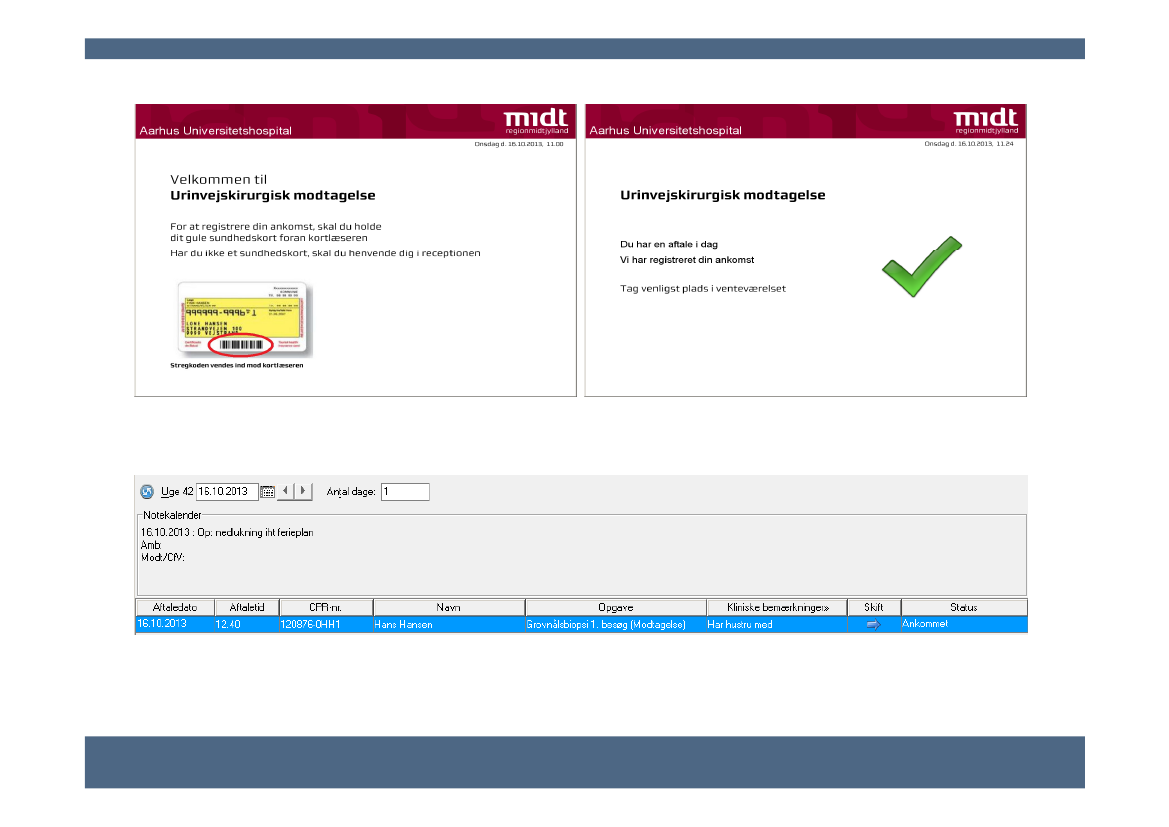The image size is (1169, 827).
Task: Click the Opgave column header
Action: [x=615, y=607]
